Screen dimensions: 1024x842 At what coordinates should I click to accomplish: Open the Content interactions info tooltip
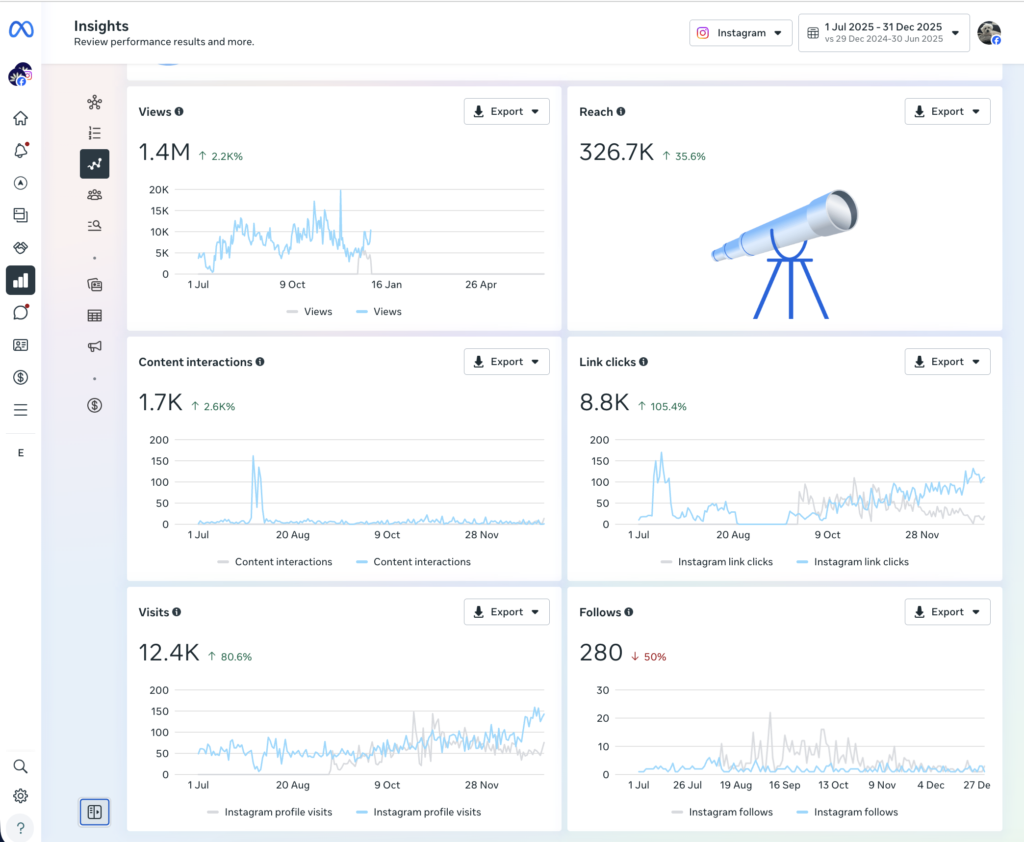(x=261, y=362)
